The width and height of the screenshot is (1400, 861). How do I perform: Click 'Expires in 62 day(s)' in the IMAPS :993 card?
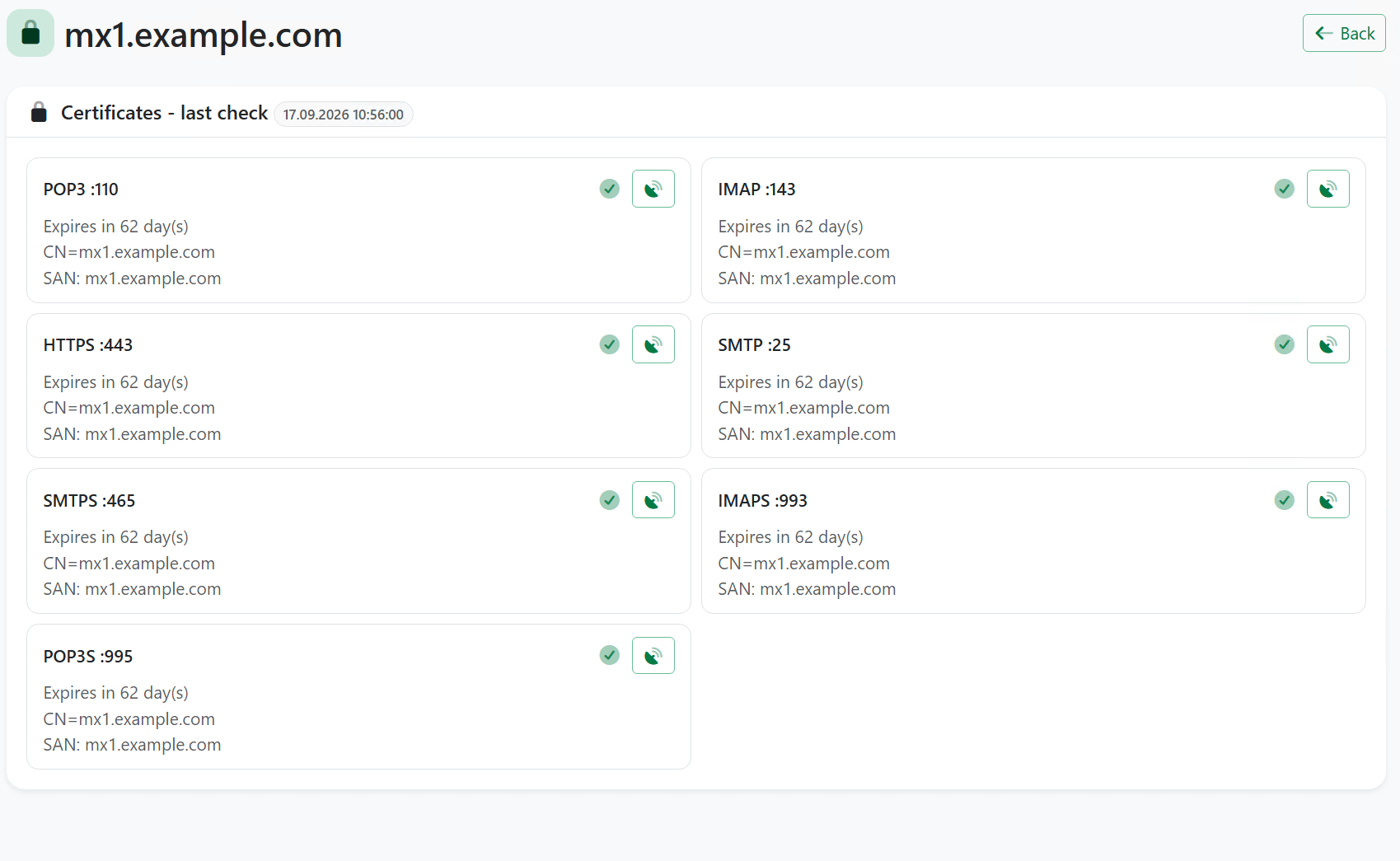(x=791, y=537)
